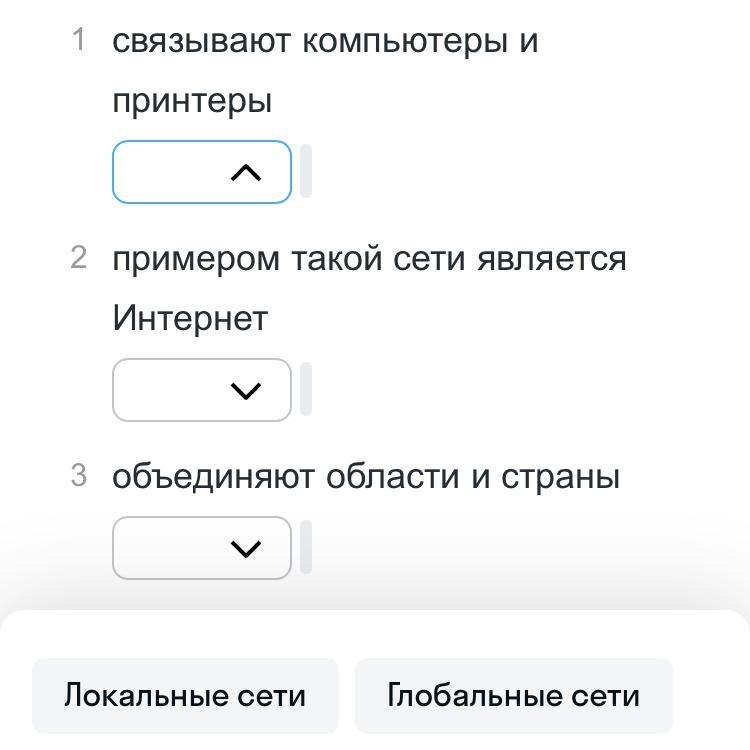Click the item number 3 label
750x750 pixels.
(x=79, y=476)
